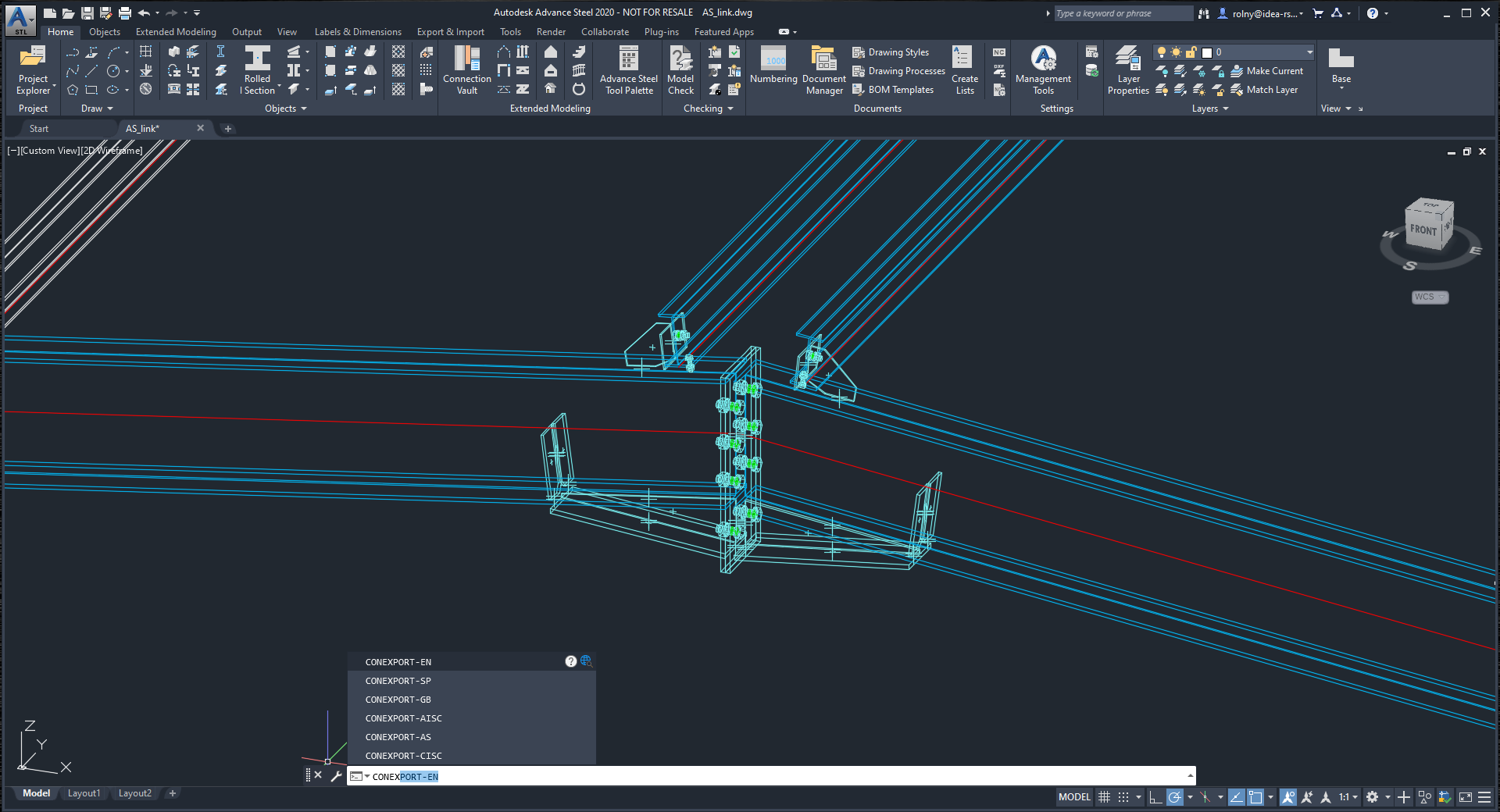Viewport: 1500px width, 812px height.
Task: Click the Undo arrow icon
Action: [x=144, y=13]
